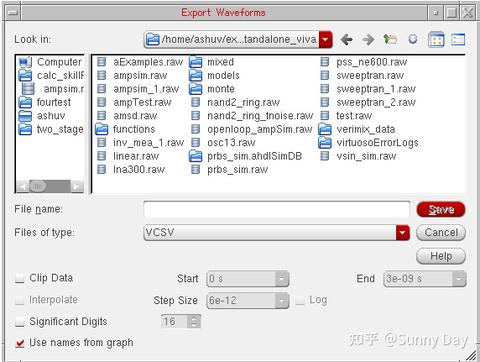Screen dimensions: 480x362
Task: Select linear.raw file
Action: [128, 156]
